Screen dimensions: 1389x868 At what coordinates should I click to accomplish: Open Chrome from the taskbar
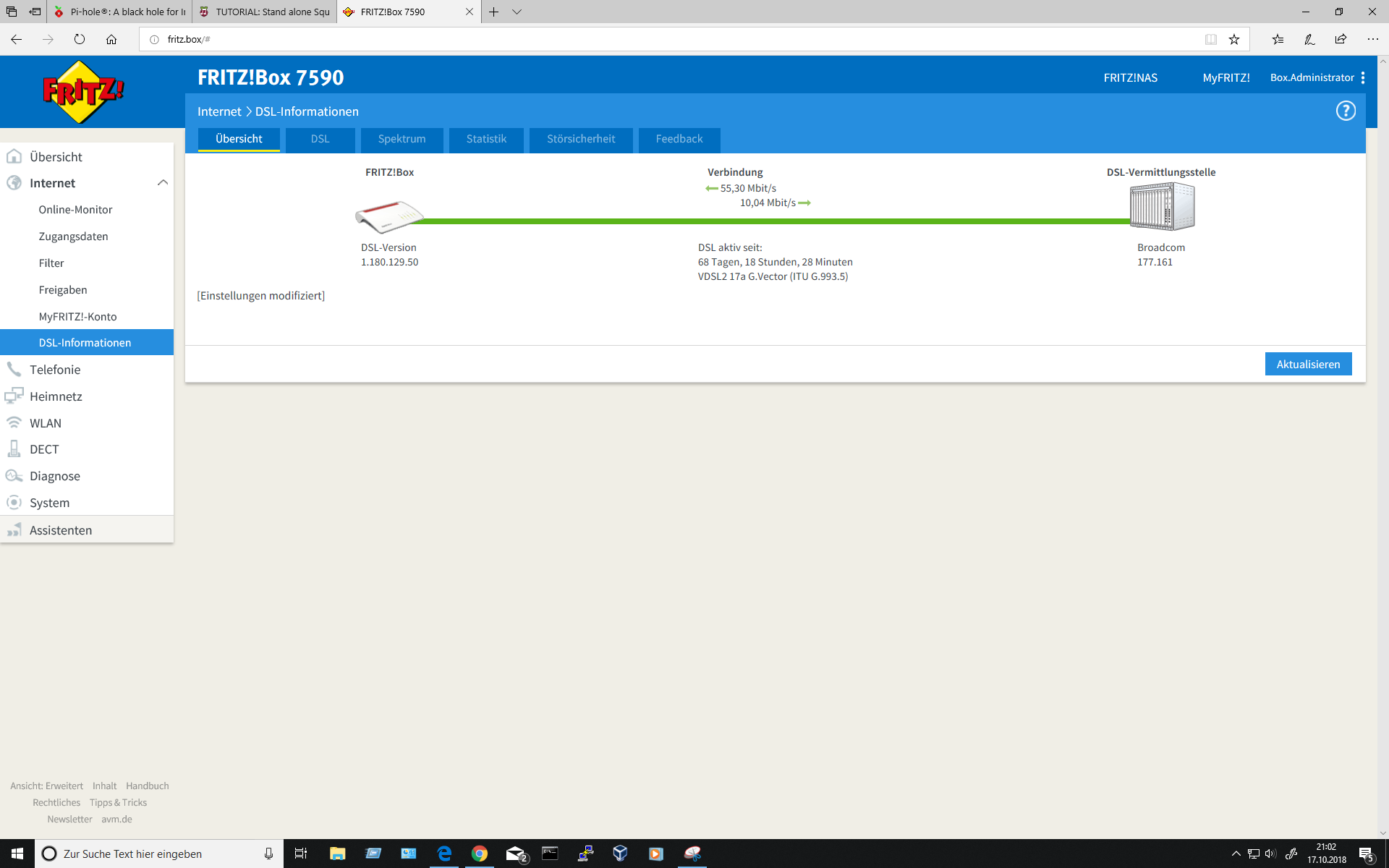[479, 854]
